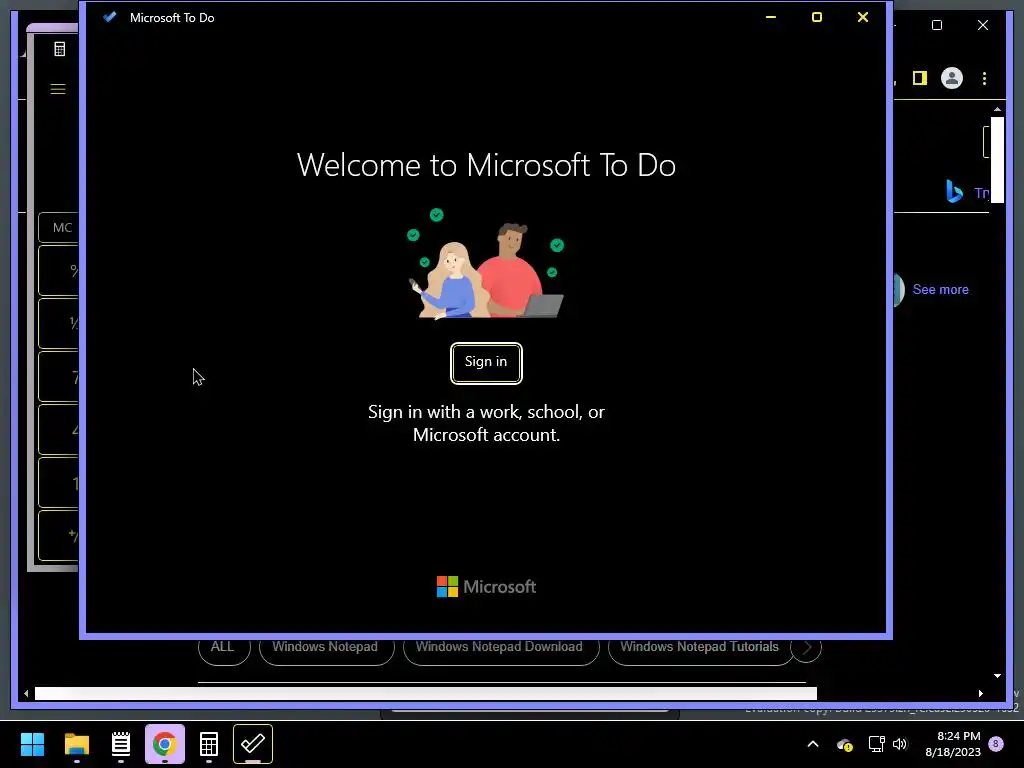Open the Windows Start menu

click(x=32, y=744)
